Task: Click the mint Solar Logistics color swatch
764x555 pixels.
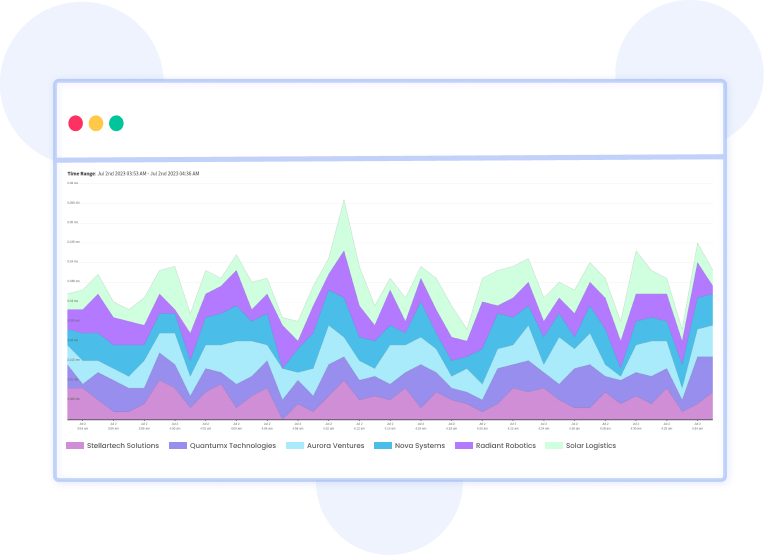Action: pos(554,445)
